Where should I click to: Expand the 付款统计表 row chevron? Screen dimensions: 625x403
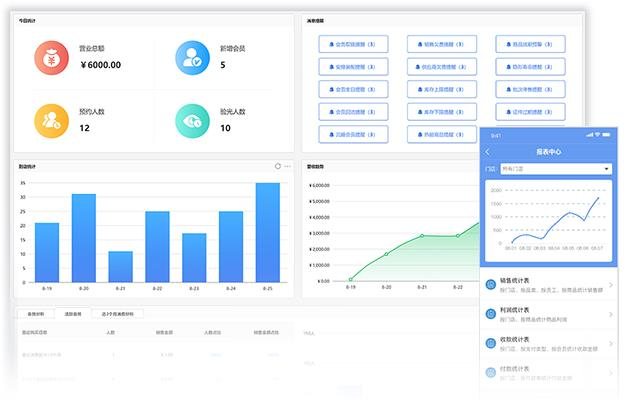(610, 374)
